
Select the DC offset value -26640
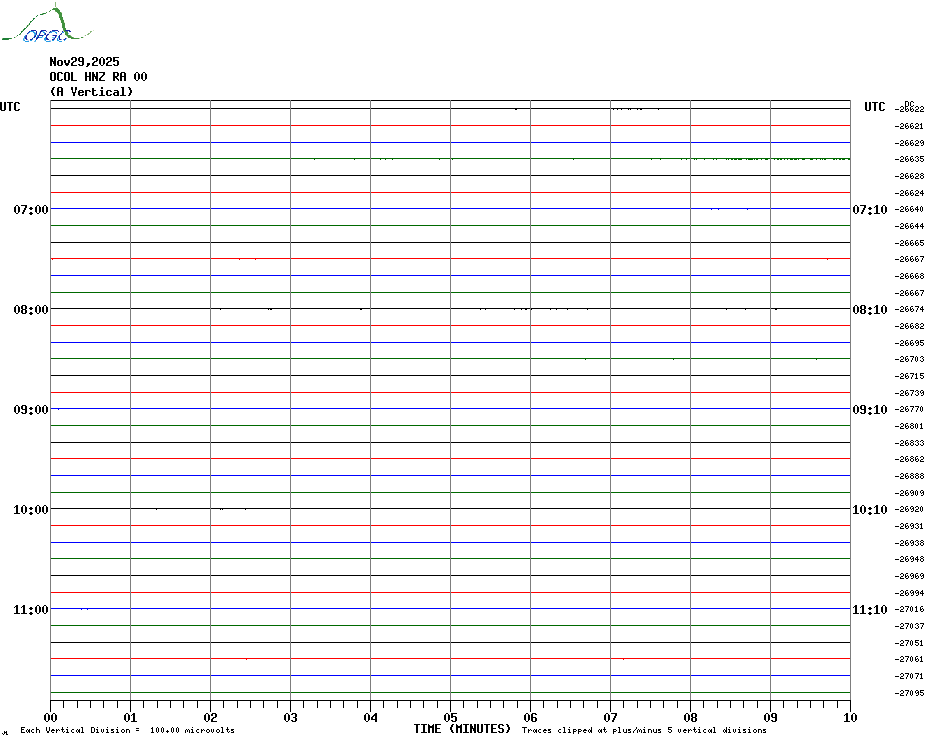(x=909, y=209)
